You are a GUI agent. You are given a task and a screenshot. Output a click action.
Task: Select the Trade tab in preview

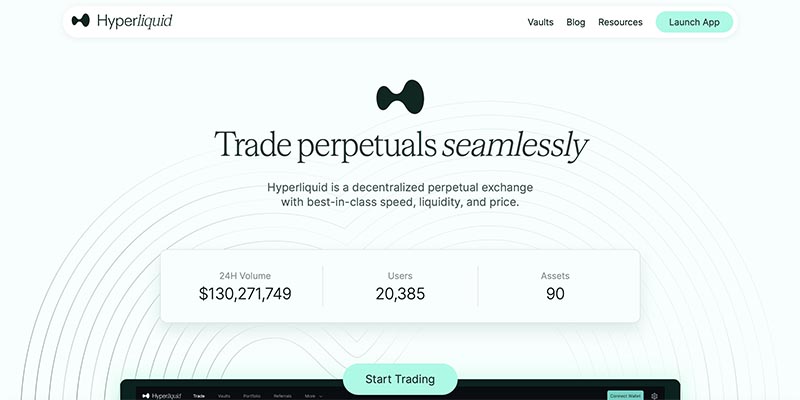[199, 396]
